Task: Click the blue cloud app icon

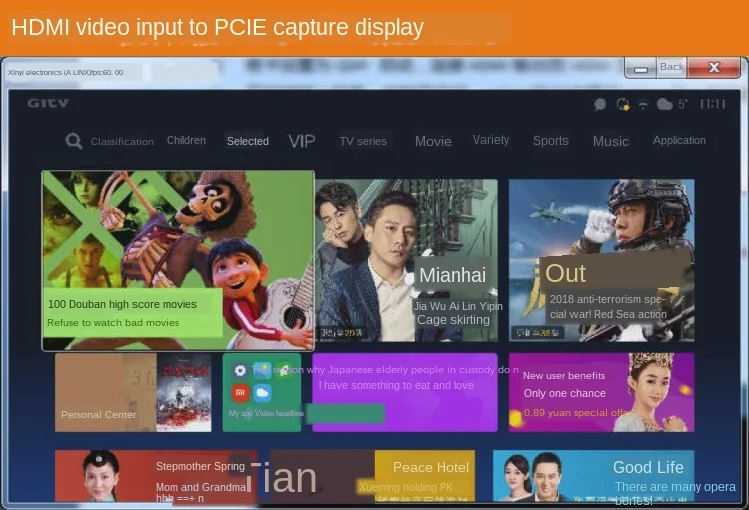Action: point(262,393)
